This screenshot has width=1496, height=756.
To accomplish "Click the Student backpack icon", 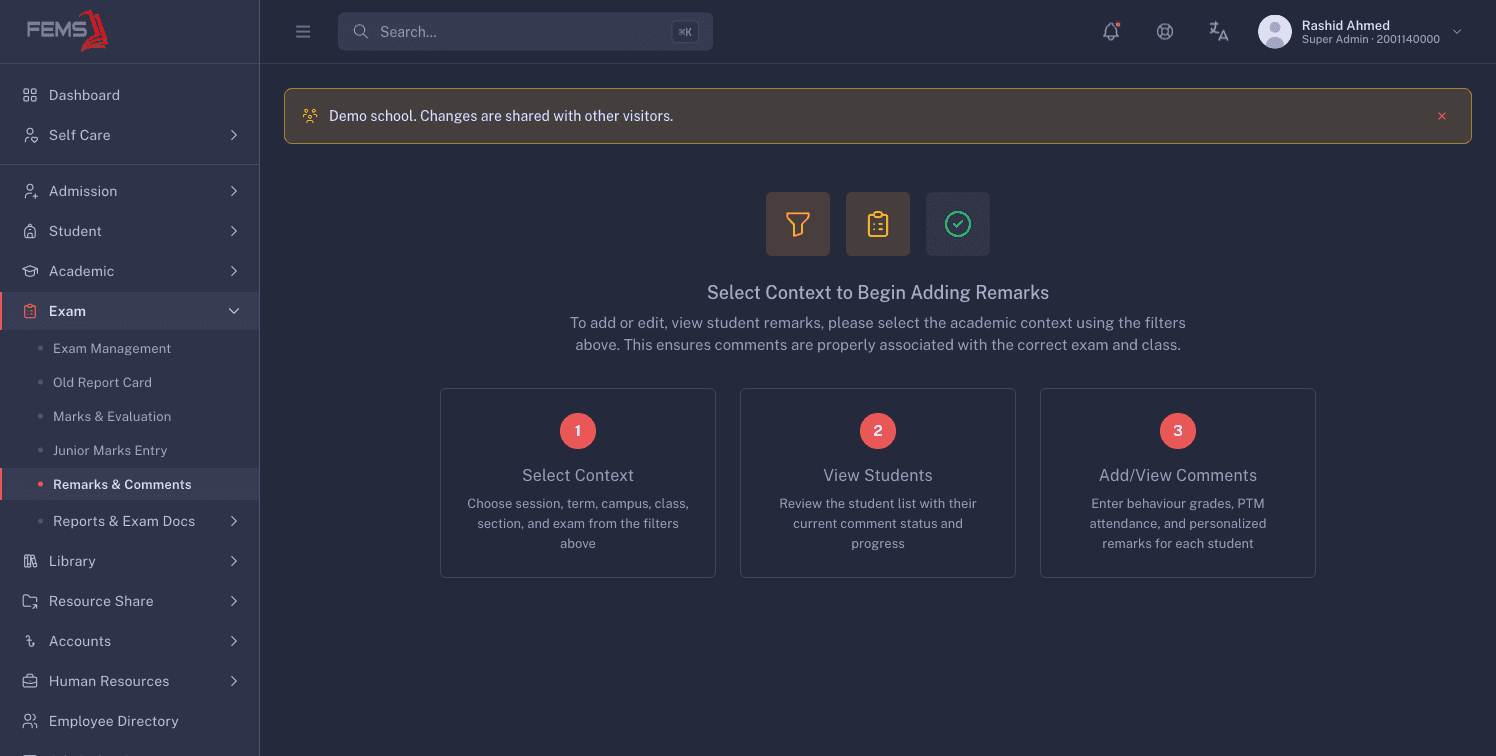I will point(30,231).
